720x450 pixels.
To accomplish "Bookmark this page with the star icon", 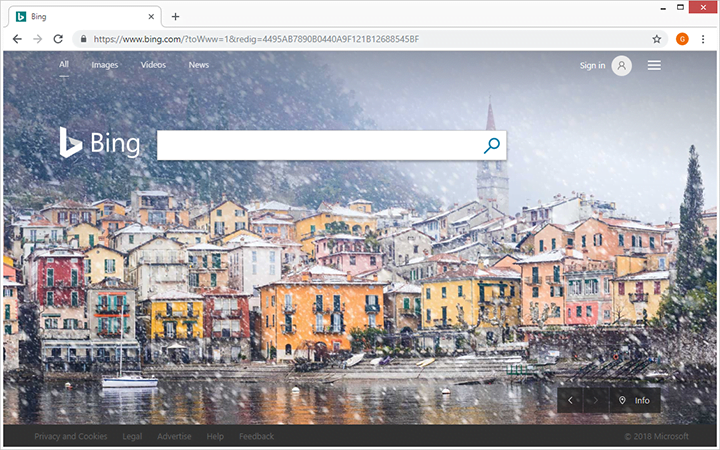I will click(657, 39).
